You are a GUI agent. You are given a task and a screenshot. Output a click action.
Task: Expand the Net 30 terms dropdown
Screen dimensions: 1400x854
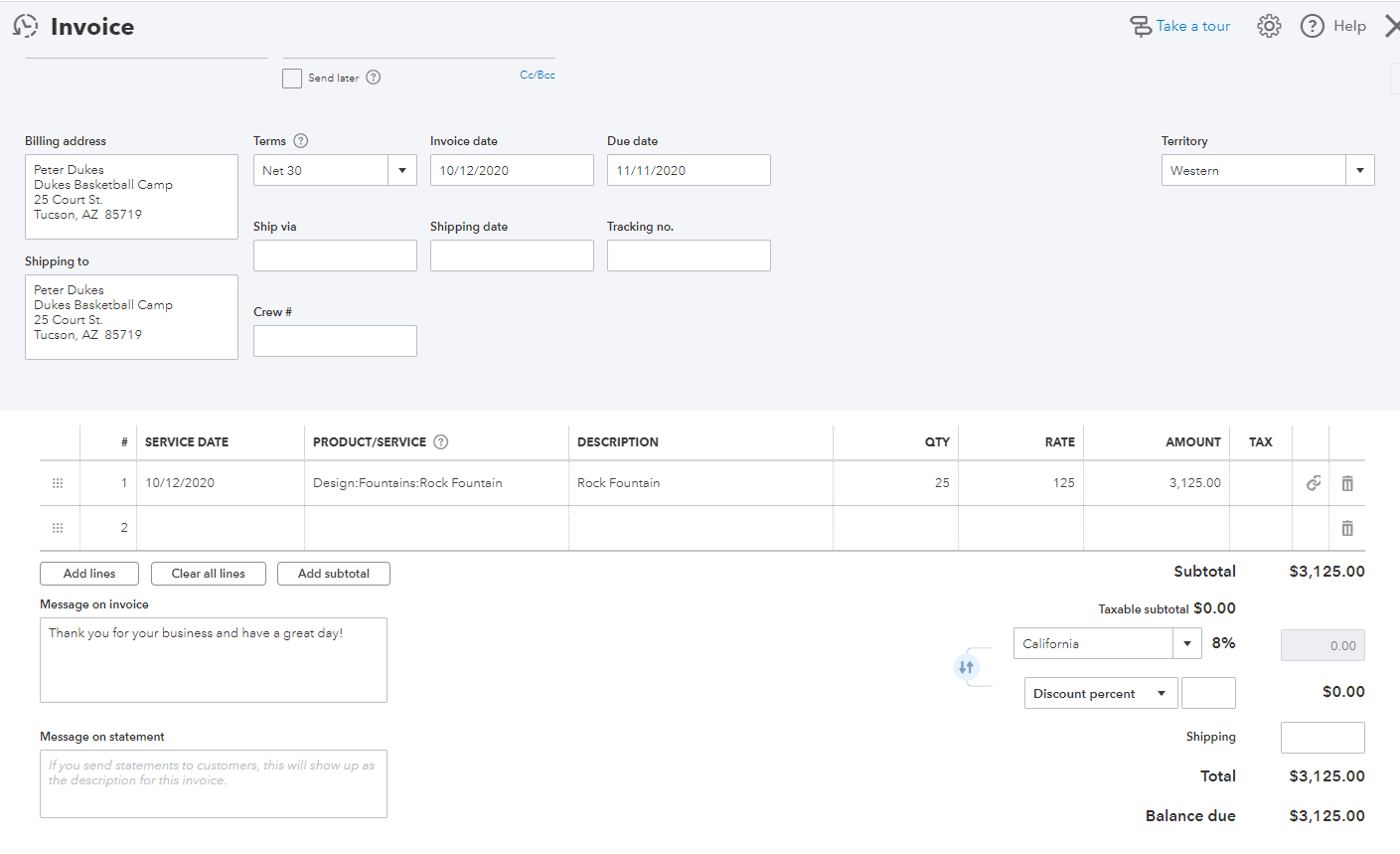[x=401, y=170]
